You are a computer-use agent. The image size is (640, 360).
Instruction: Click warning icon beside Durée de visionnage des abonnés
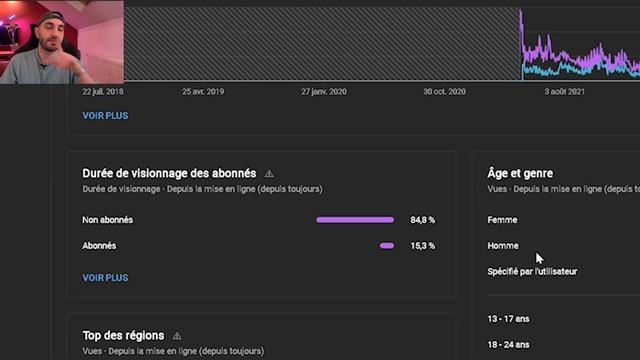coord(269,174)
